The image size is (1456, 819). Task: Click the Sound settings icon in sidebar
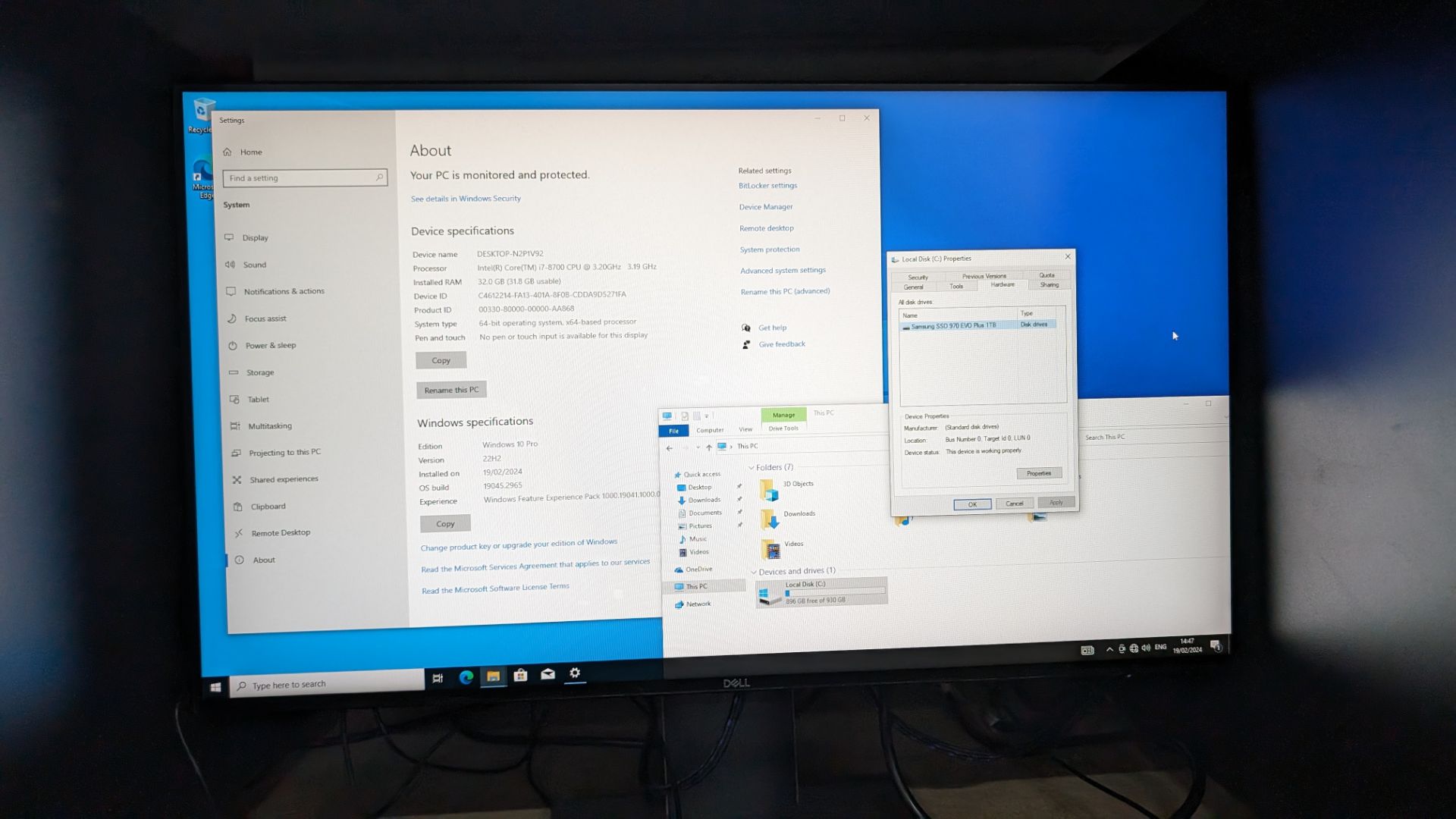tap(231, 264)
